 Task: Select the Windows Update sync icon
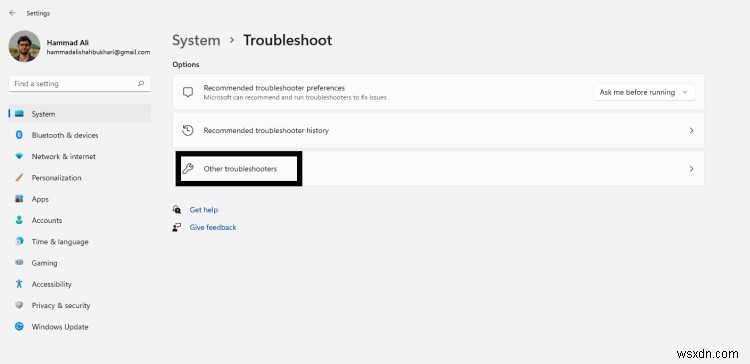[x=19, y=327]
